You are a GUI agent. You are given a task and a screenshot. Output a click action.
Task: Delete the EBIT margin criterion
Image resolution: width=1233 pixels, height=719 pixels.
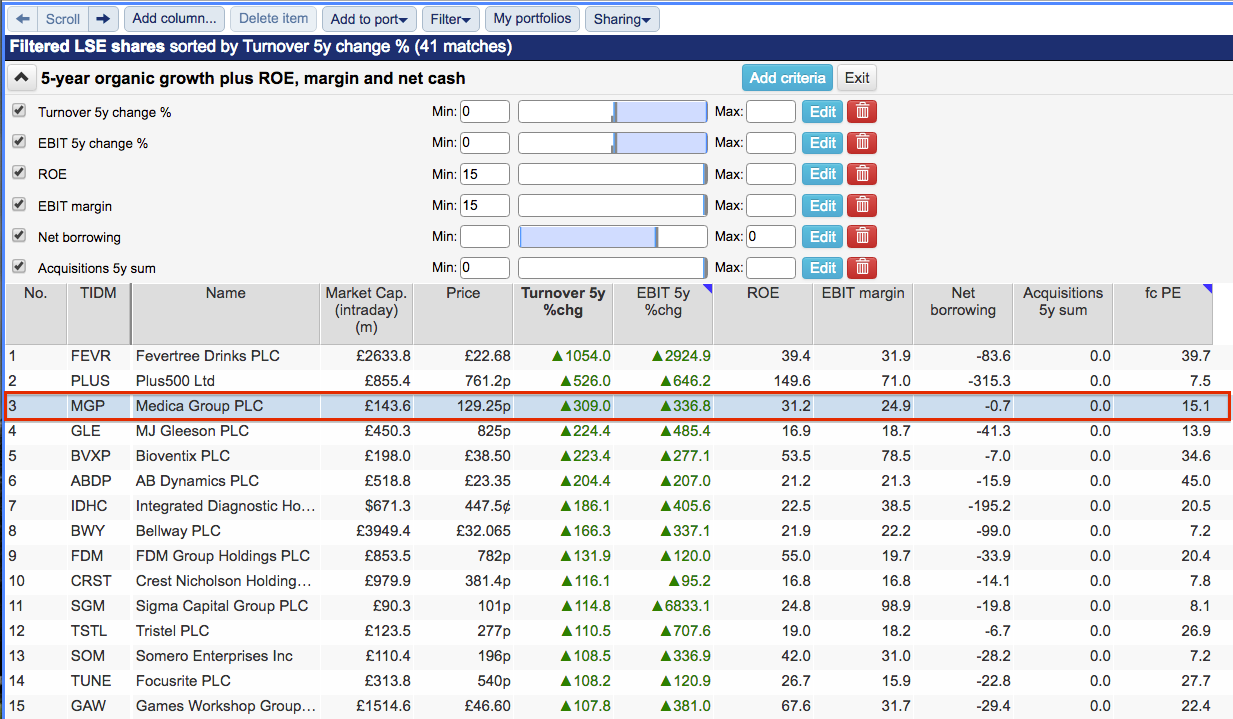coord(861,205)
